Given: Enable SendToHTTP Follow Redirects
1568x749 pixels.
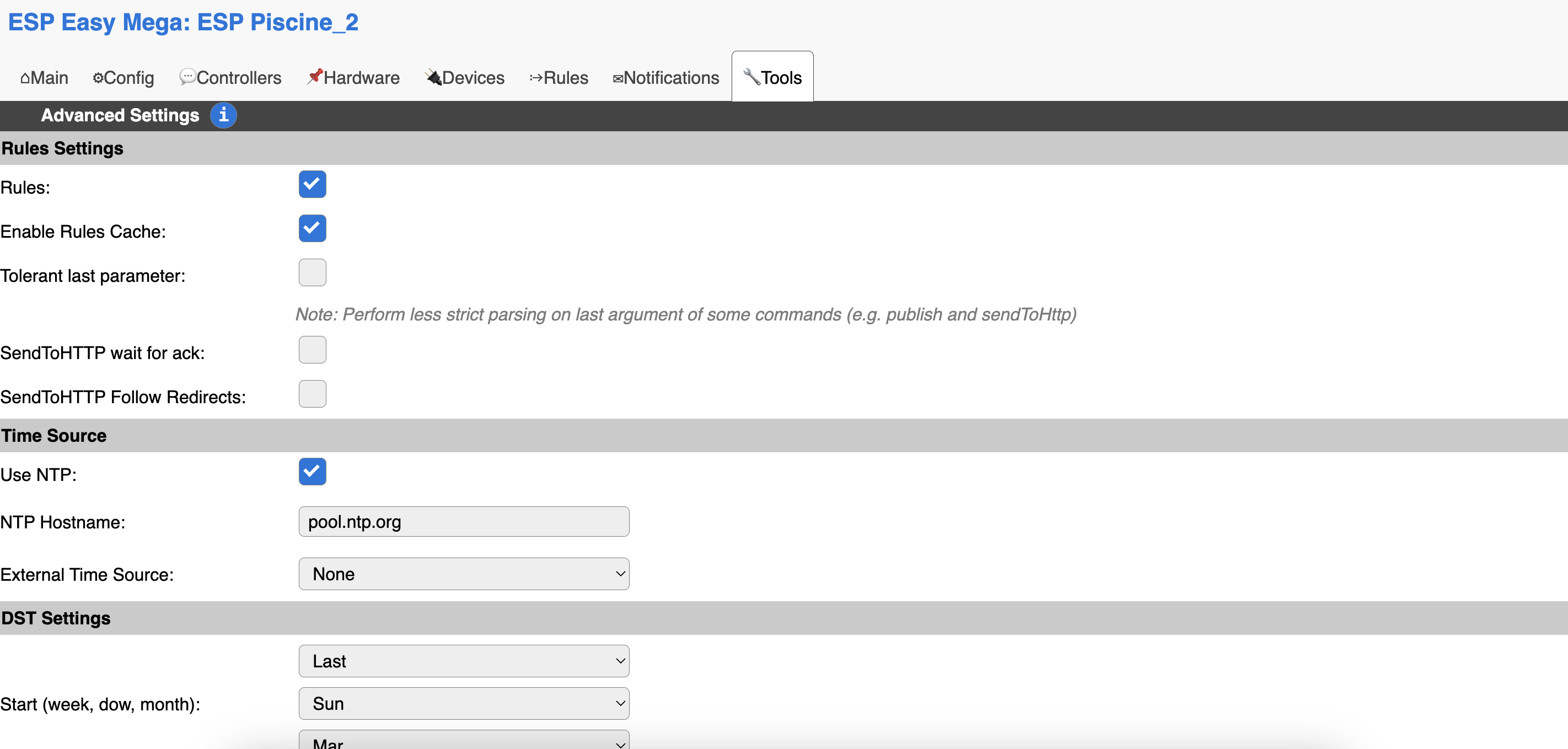Looking at the screenshot, I should point(312,394).
